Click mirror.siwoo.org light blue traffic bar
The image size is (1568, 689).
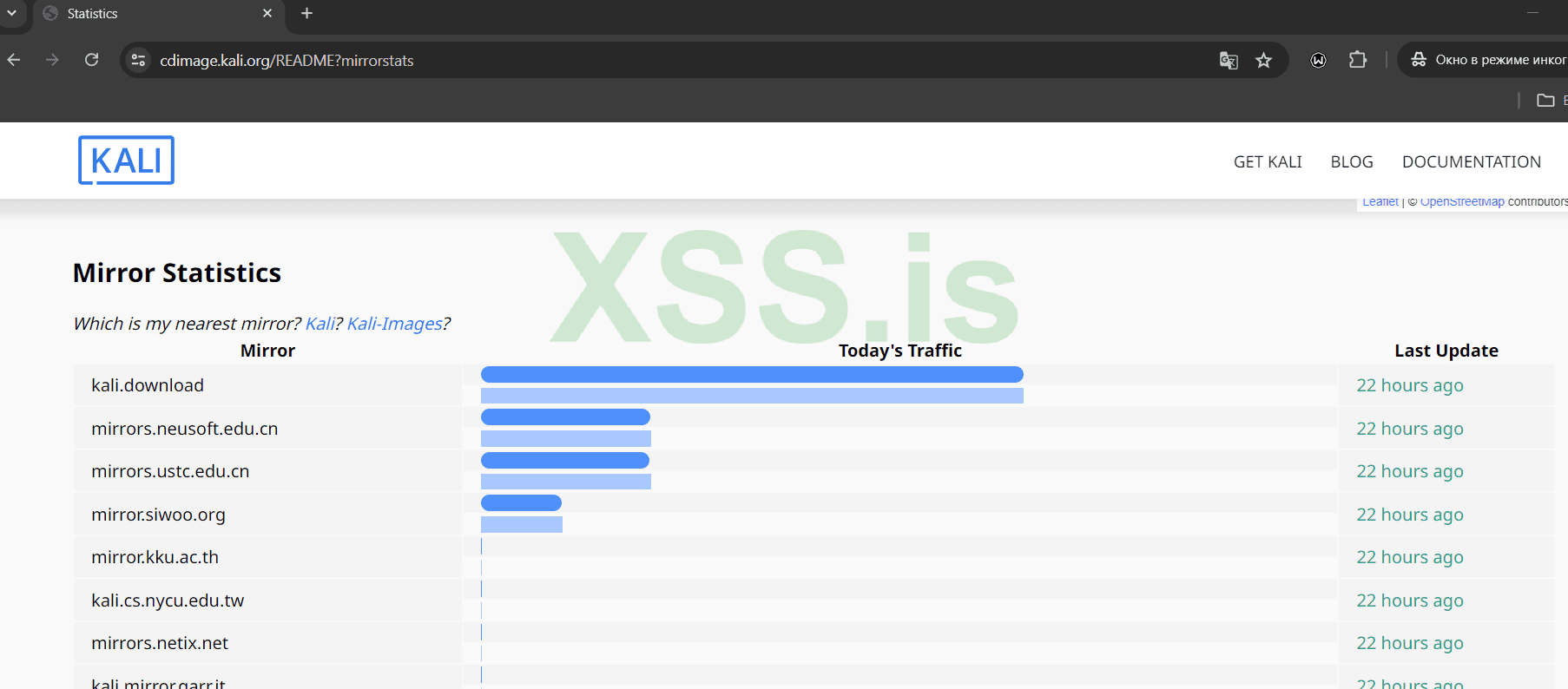coord(522,524)
